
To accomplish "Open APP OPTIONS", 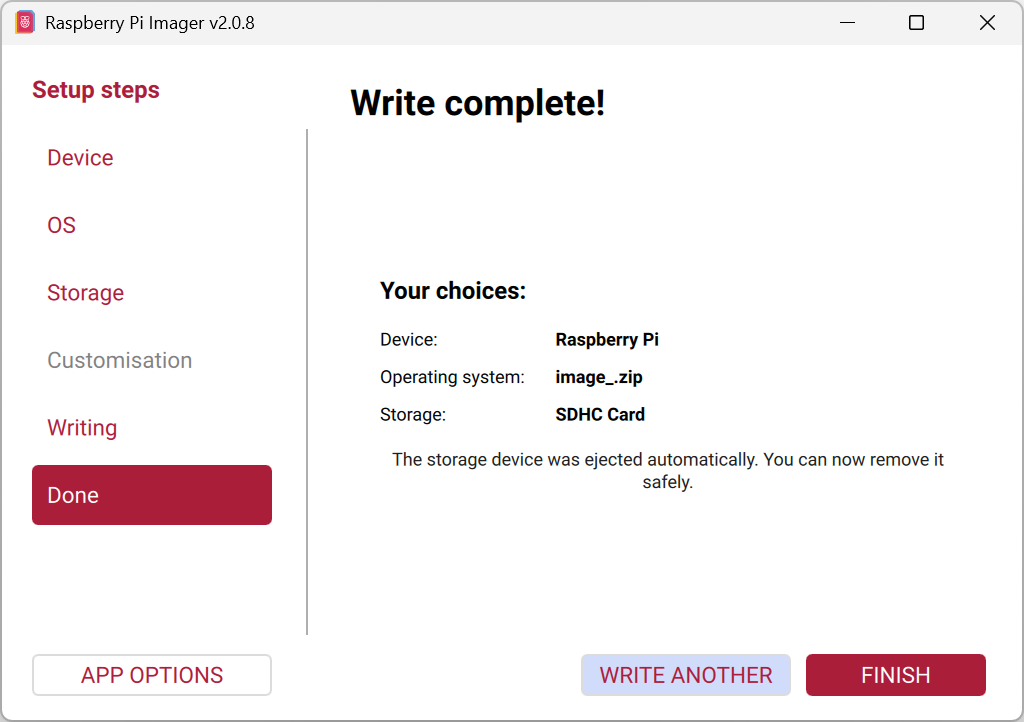I will pyautogui.click(x=152, y=675).
